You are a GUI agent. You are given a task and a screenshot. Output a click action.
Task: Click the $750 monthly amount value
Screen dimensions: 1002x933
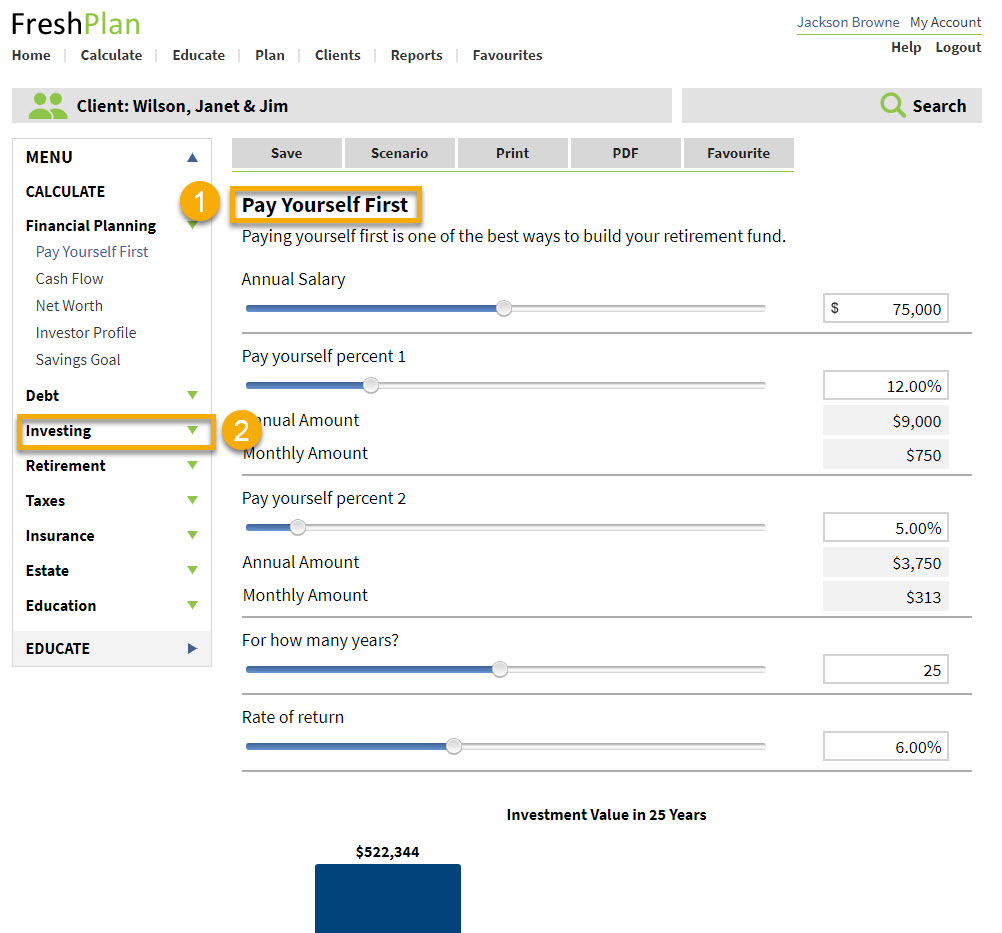point(886,454)
